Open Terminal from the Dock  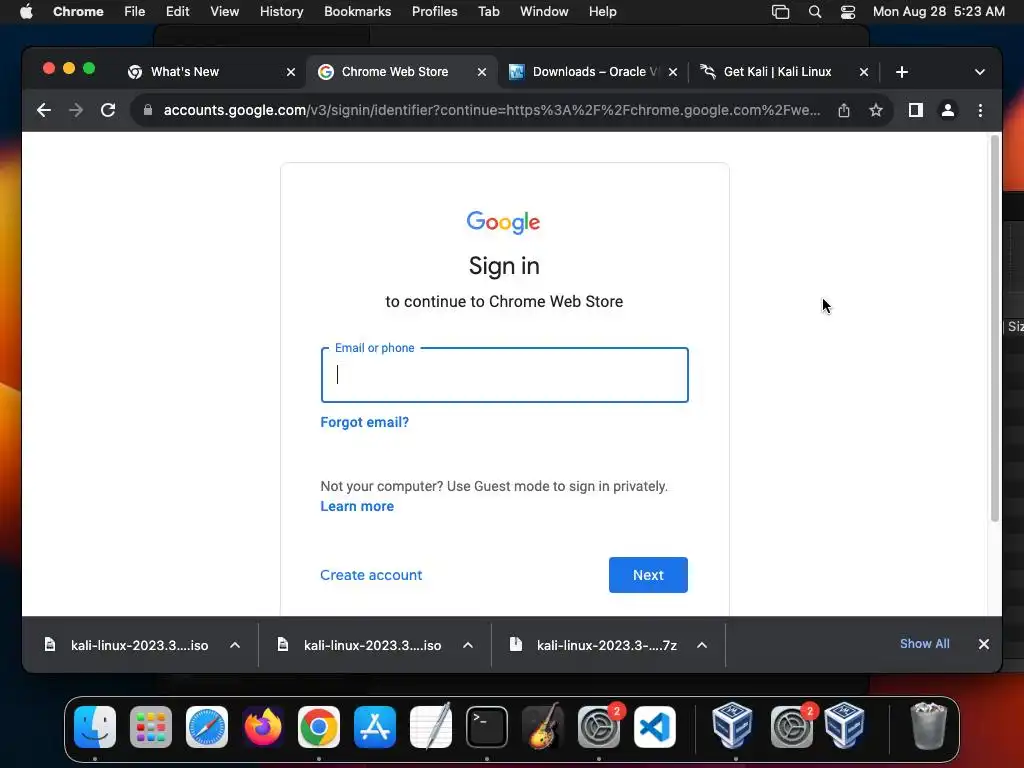[x=487, y=727]
